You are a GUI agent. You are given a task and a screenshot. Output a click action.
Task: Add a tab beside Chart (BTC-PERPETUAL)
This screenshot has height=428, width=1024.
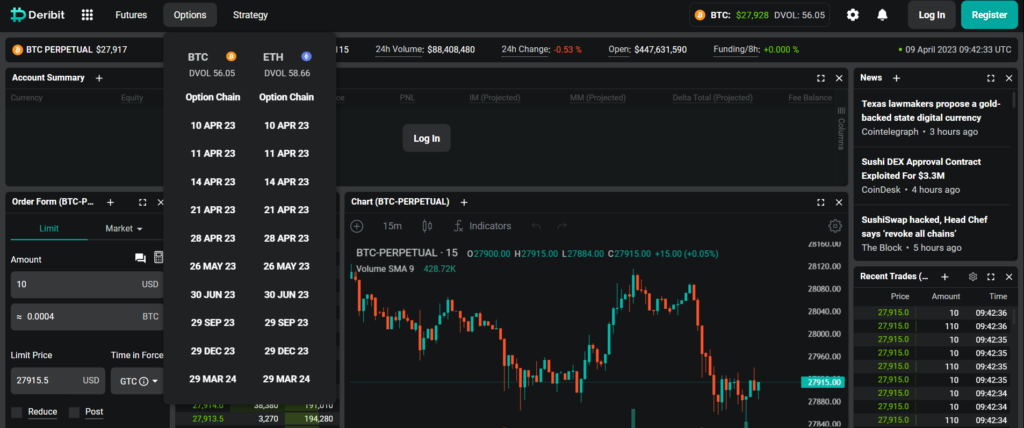464,203
